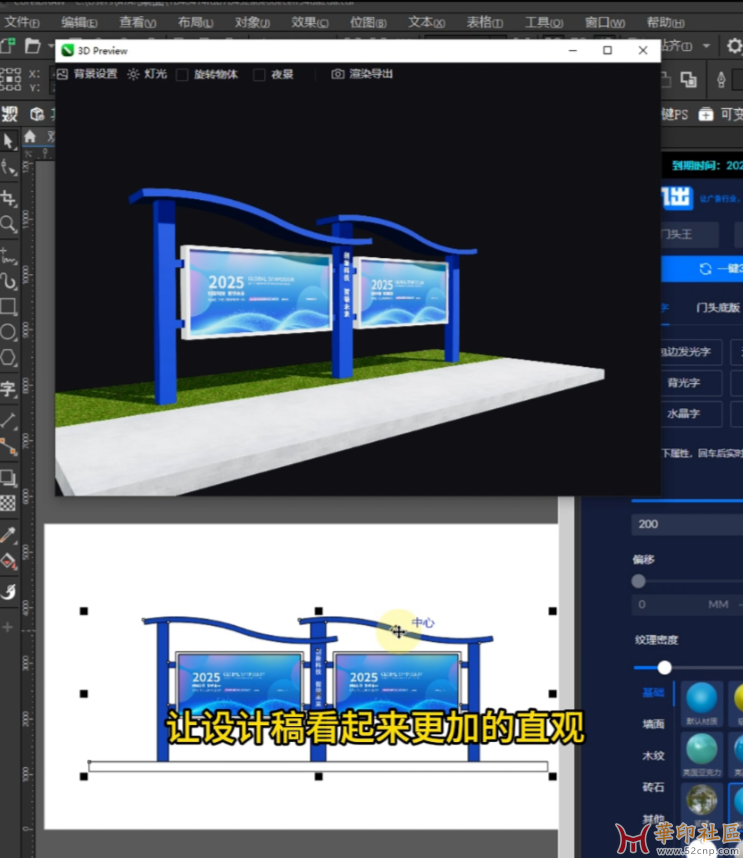Click the camera render-export icon (渲染导出)
Image resolution: width=743 pixels, height=858 pixels.
(x=338, y=74)
